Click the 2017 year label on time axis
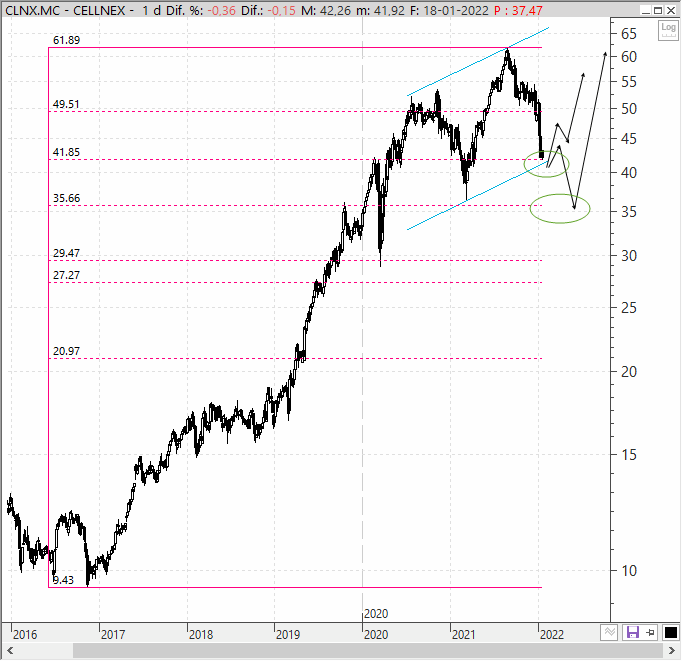Screen dimensions: 682x661 tap(113, 634)
